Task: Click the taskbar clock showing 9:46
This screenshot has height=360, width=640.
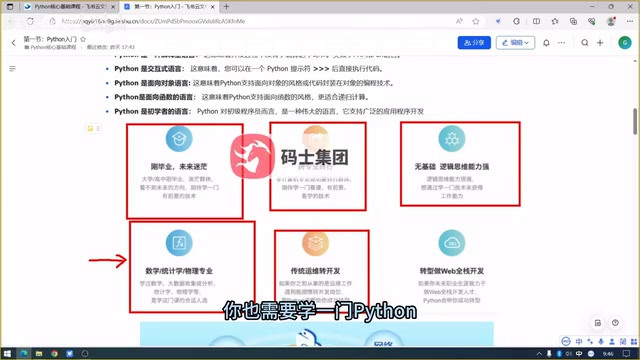Action: 608,353
